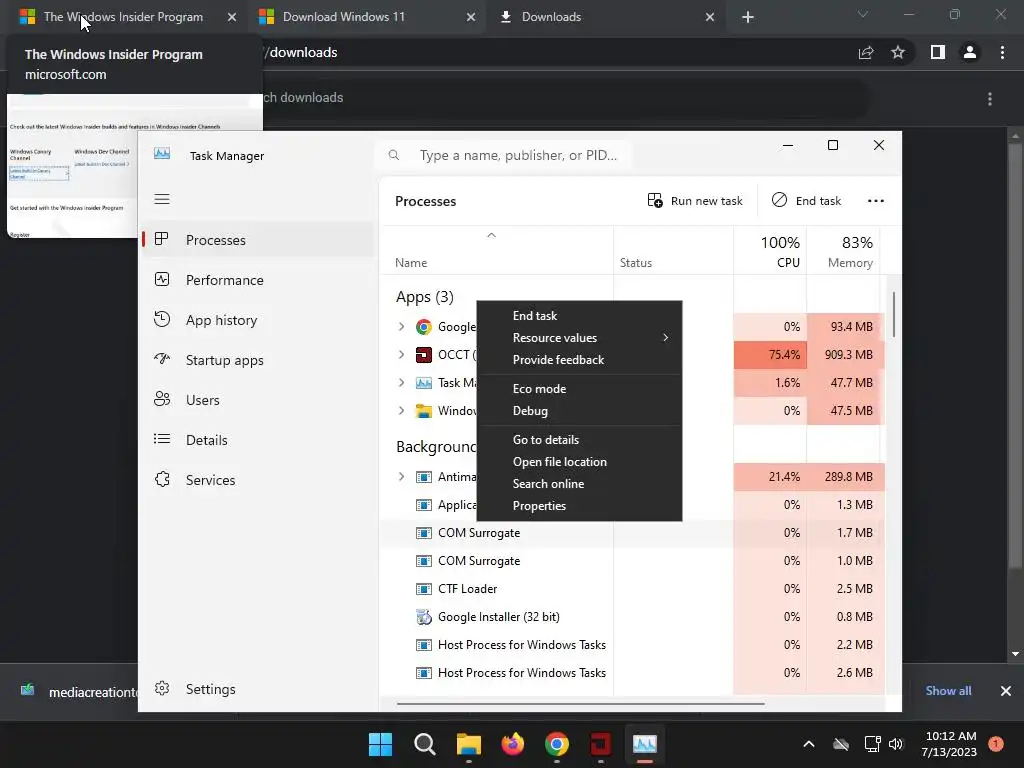Choose Open file location
1024x768 pixels.
tap(579, 462)
